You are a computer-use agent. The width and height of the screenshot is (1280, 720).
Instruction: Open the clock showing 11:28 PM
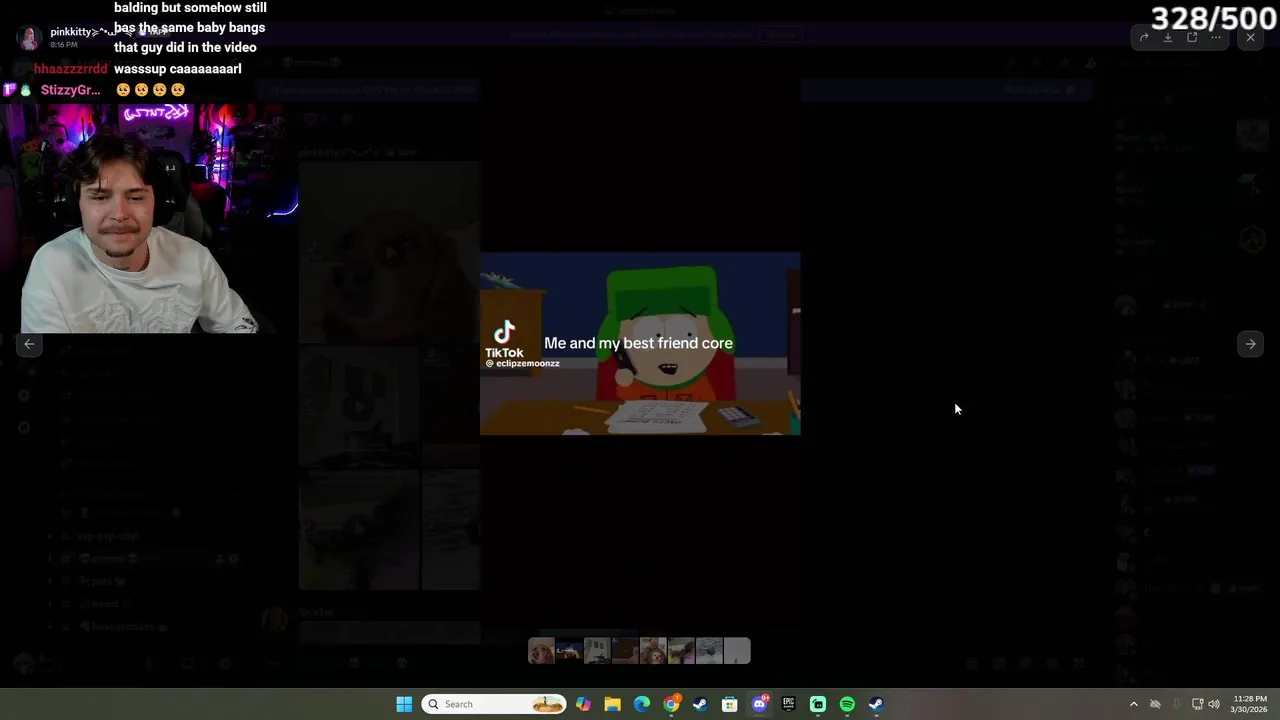coord(1250,704)
